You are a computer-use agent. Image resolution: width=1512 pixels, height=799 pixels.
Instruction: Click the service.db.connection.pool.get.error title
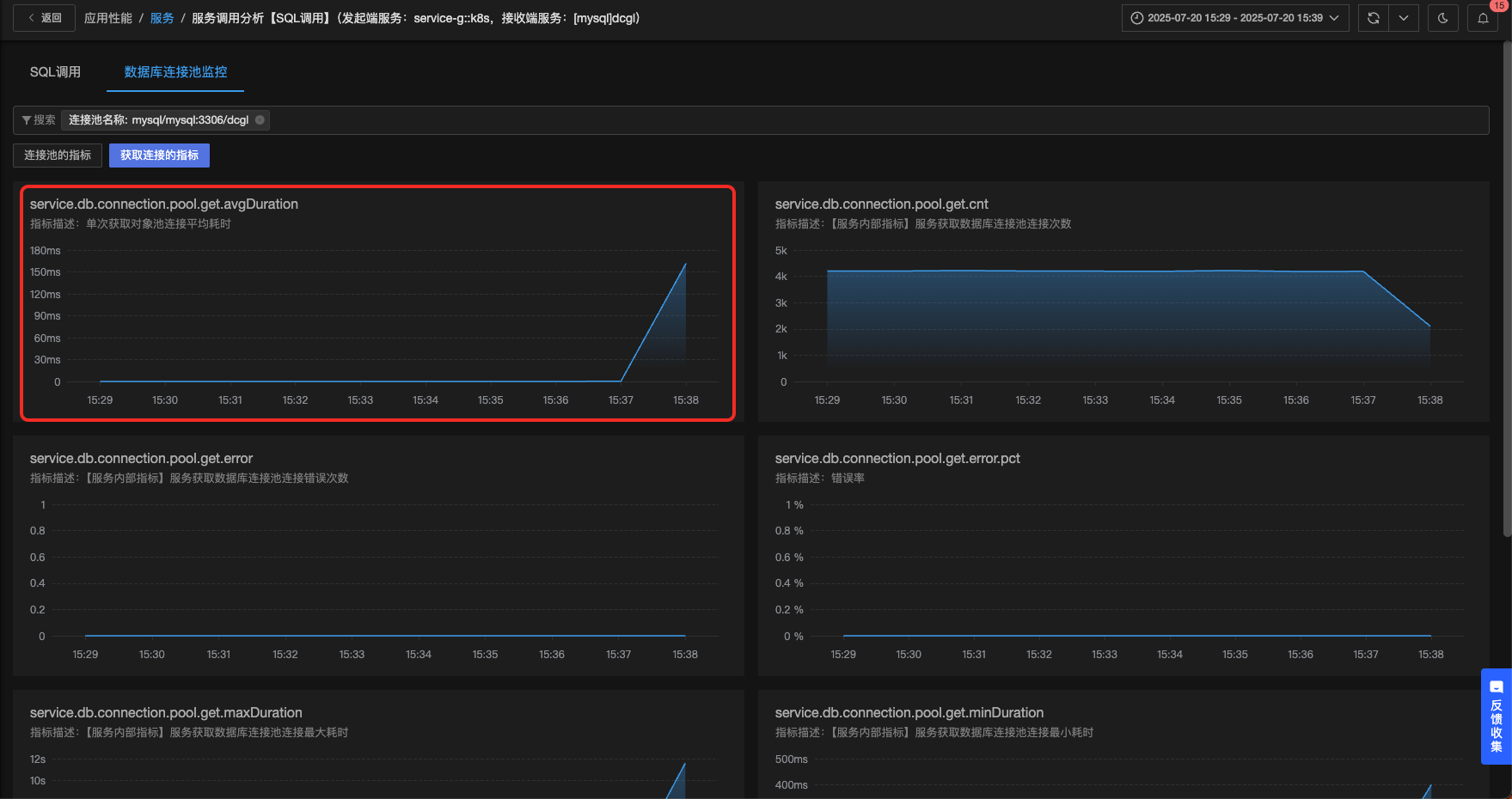141,459
